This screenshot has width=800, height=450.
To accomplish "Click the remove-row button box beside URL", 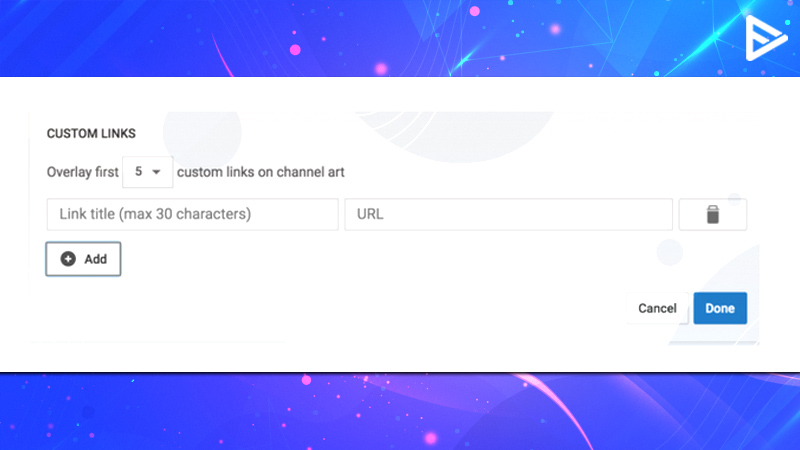I will point(713,214).
